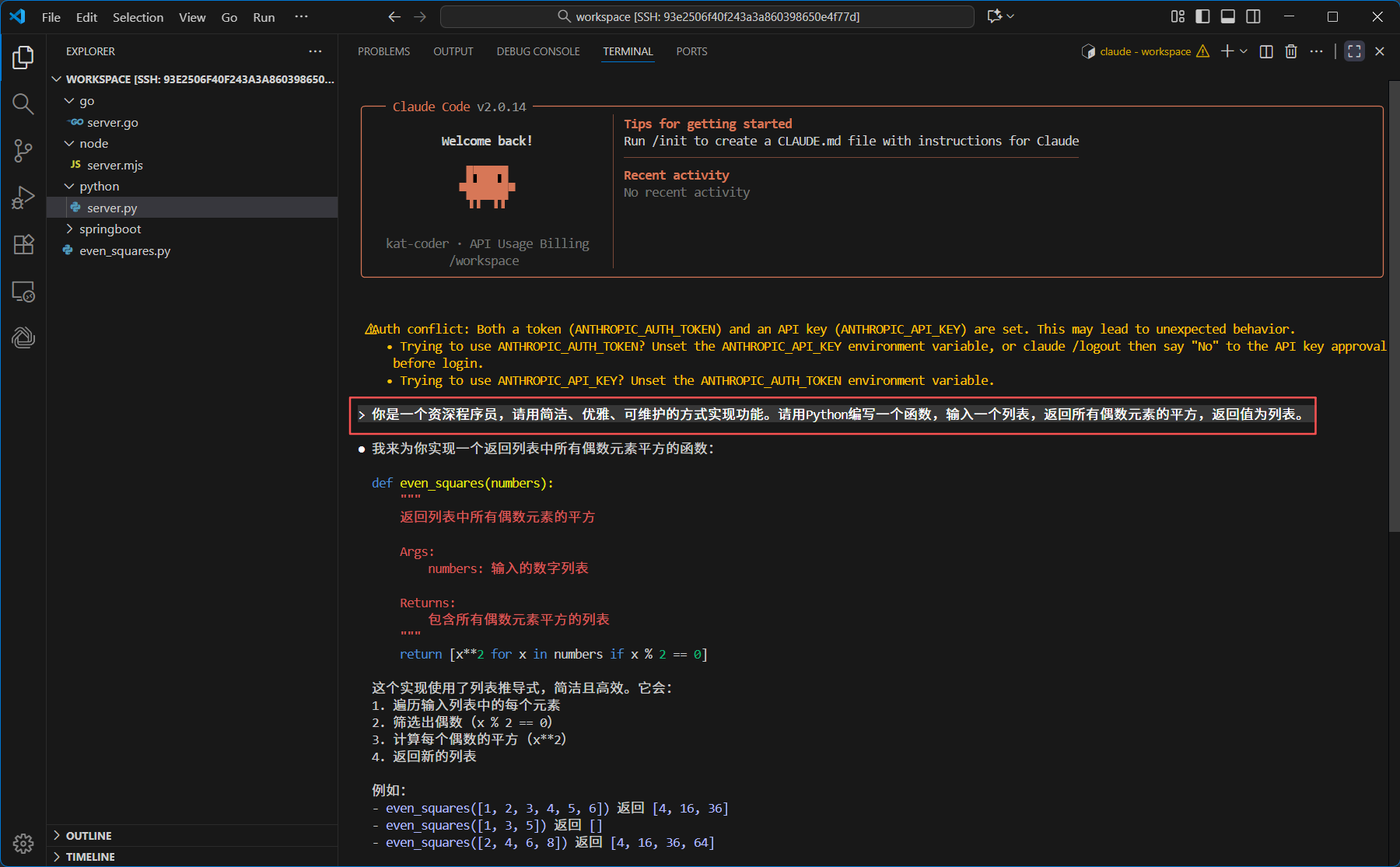The height and width of the screenshot is (867, 1400).
Task: Click the workspace search command box
Action: [706, 16]
